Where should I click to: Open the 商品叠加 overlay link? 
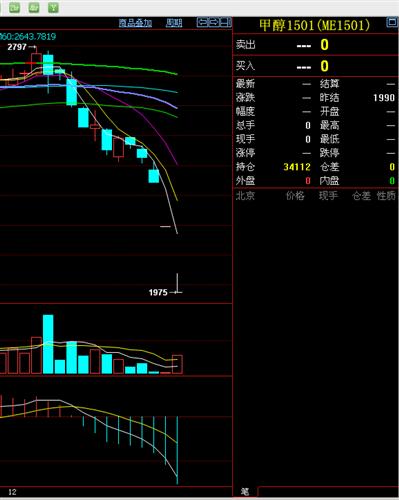135,23
